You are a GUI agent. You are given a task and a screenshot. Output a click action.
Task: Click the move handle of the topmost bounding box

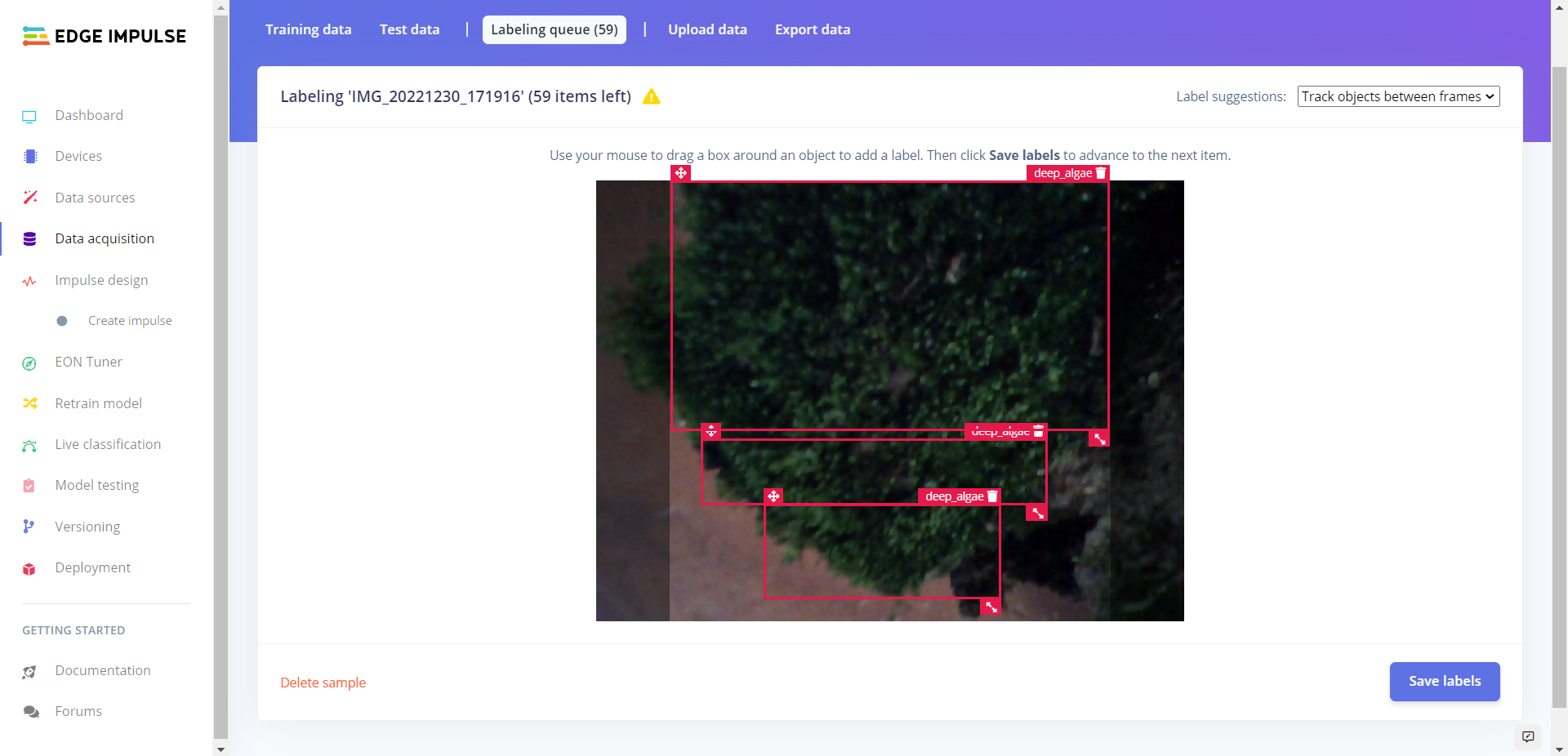pyautogui.click(x=681, y=173)
